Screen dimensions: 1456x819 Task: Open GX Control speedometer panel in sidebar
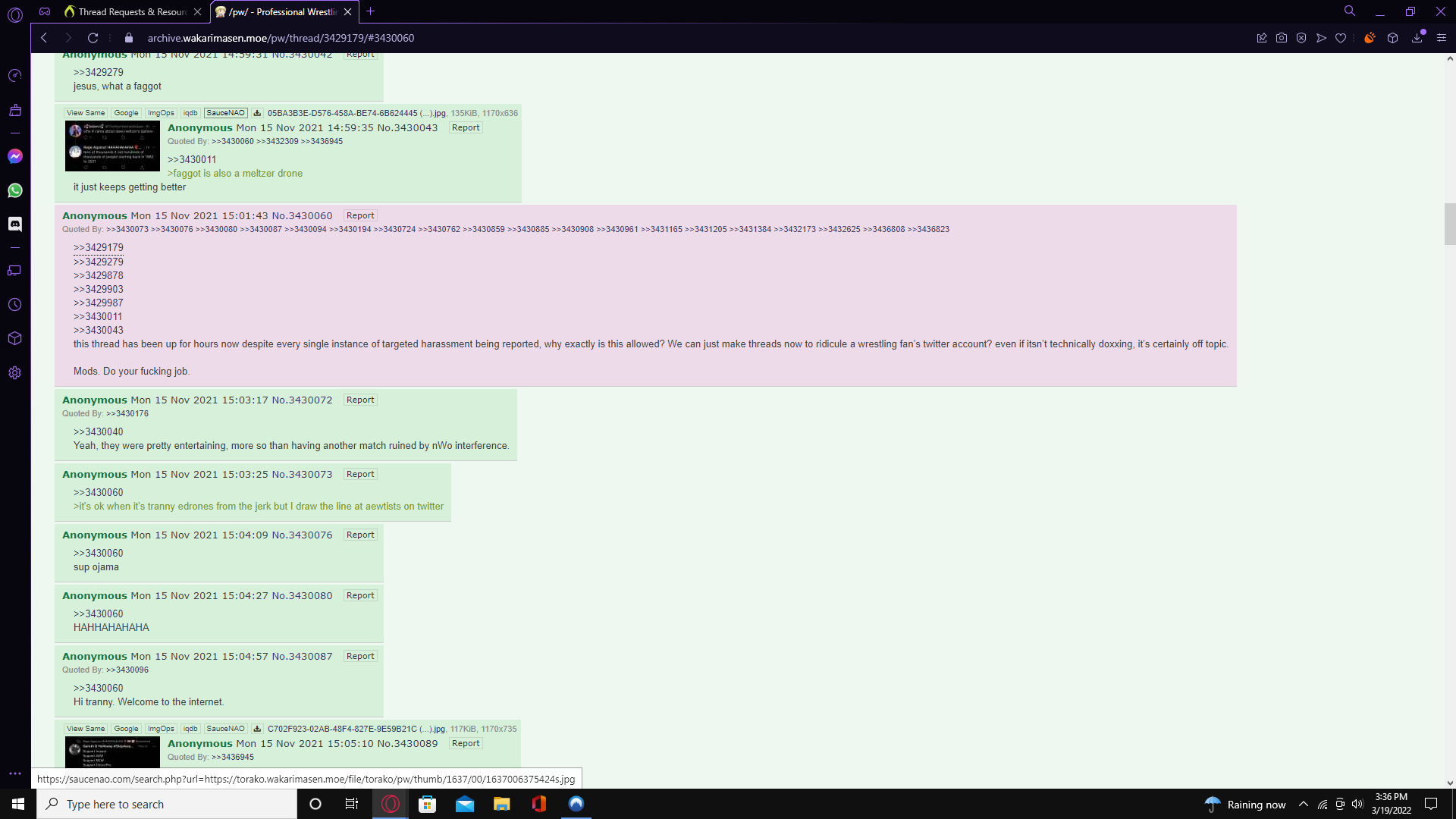coord(14,76)
